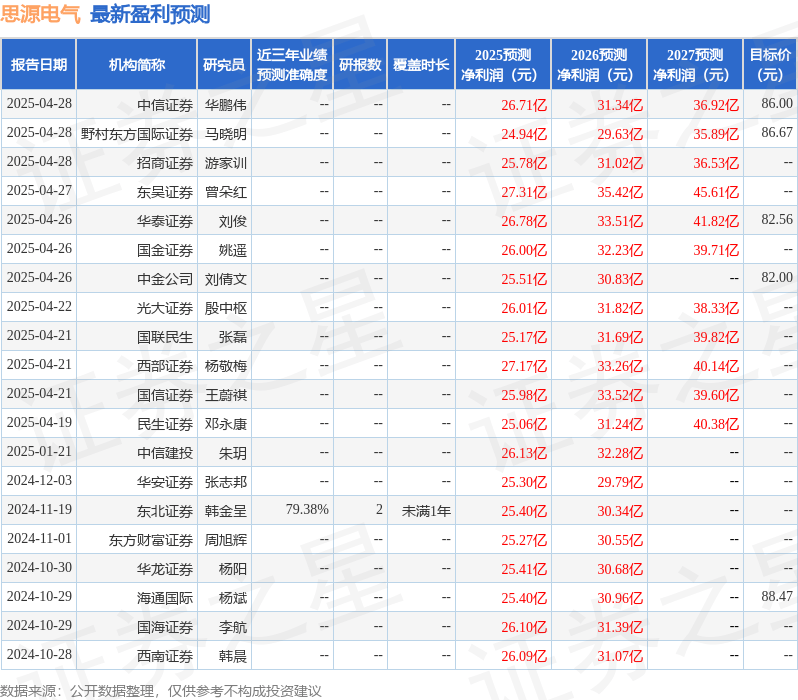Click analyst 韩晨 in the last row
This screenshot has height=700, width=798.
[x=232, y=656]
